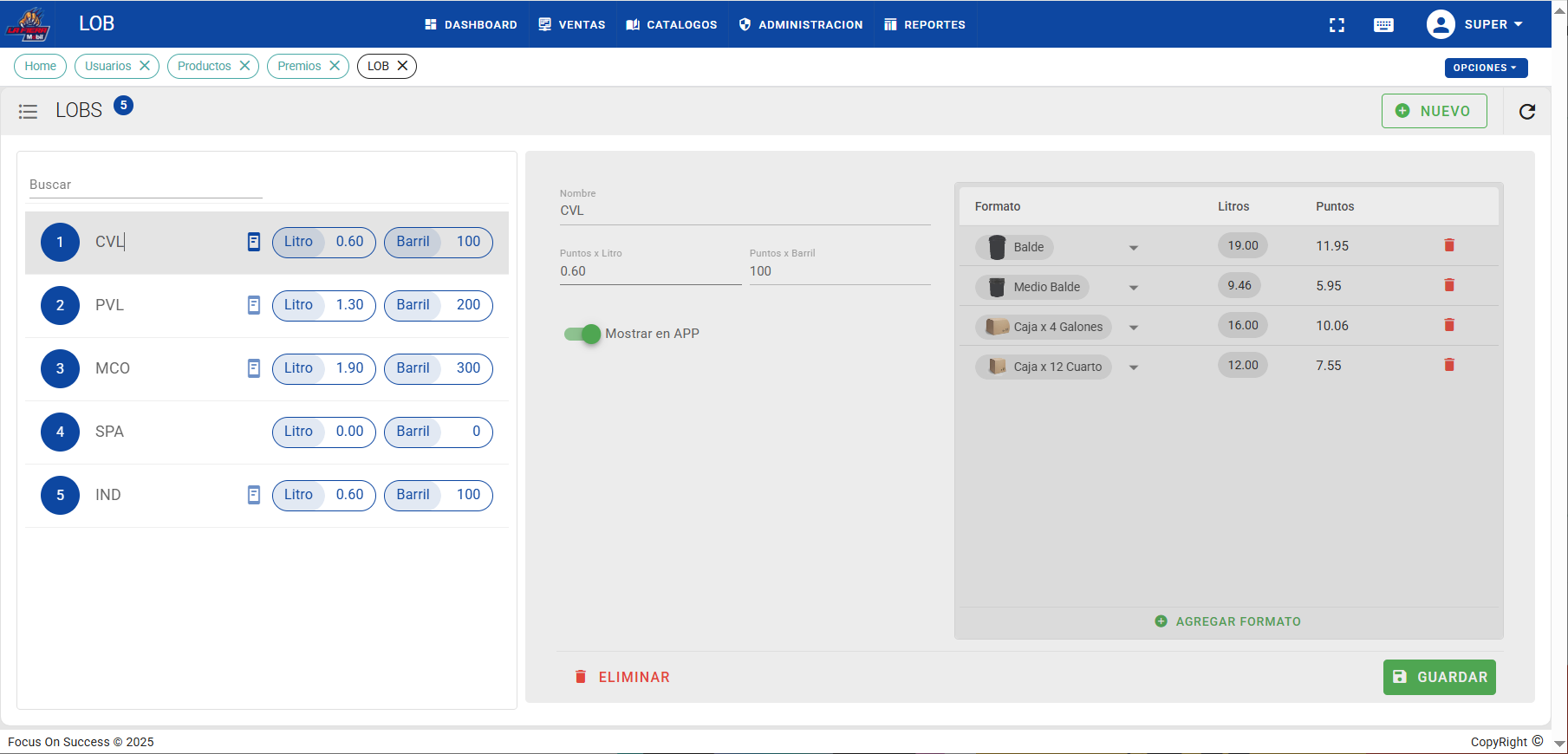Toggle fullscreen mode icon in header

(x=1337, y=25)
